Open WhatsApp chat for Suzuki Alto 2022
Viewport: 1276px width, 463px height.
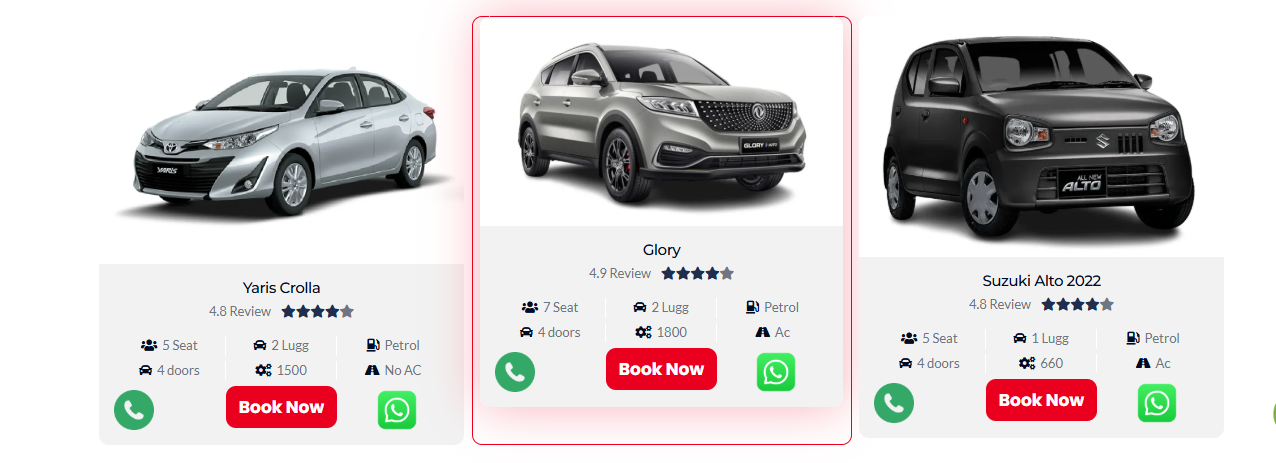(x=1157, y=403)
